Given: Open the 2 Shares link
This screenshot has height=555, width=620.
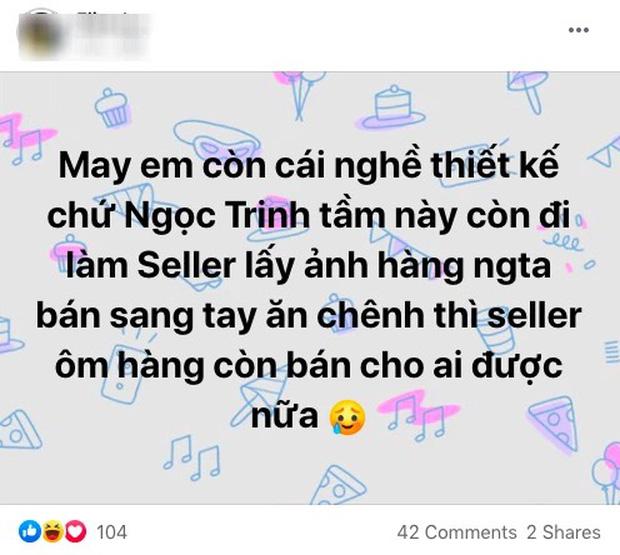Looking at the screenshot, I should point(565,532).
